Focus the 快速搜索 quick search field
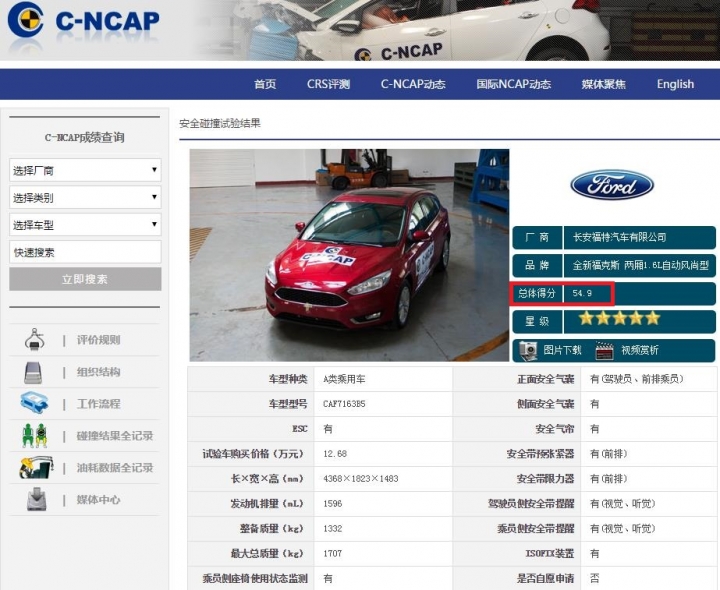Viewport: 720px width, 590px height. [85, 252]
